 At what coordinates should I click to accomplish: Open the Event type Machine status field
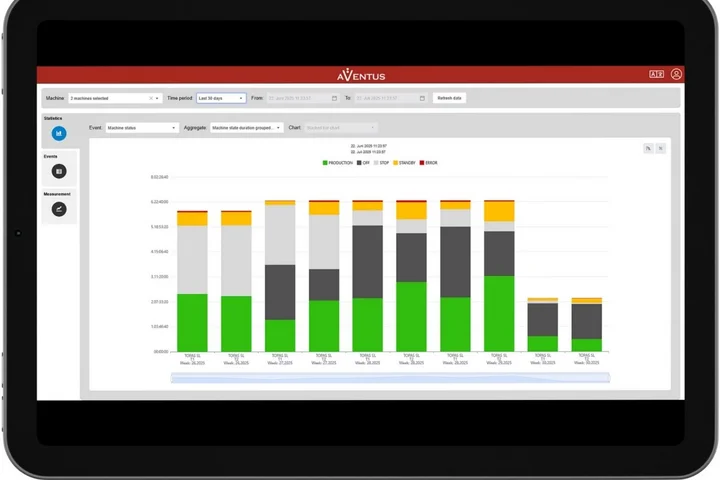pyautogui.click(x=141, y=128)
